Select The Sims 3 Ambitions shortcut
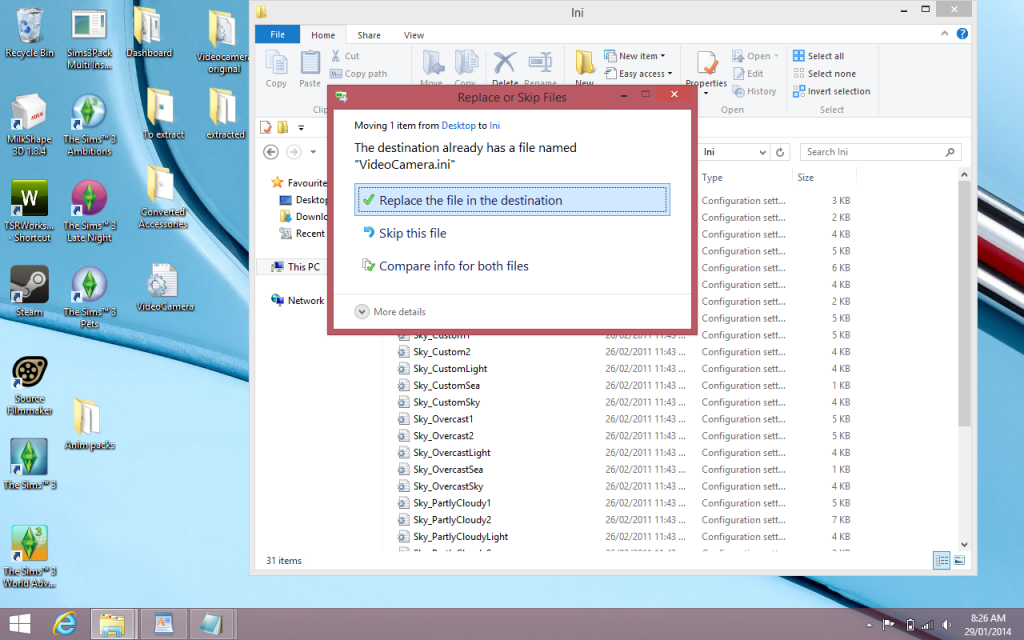Screen dimensions: 1024x640 [89, 124]
